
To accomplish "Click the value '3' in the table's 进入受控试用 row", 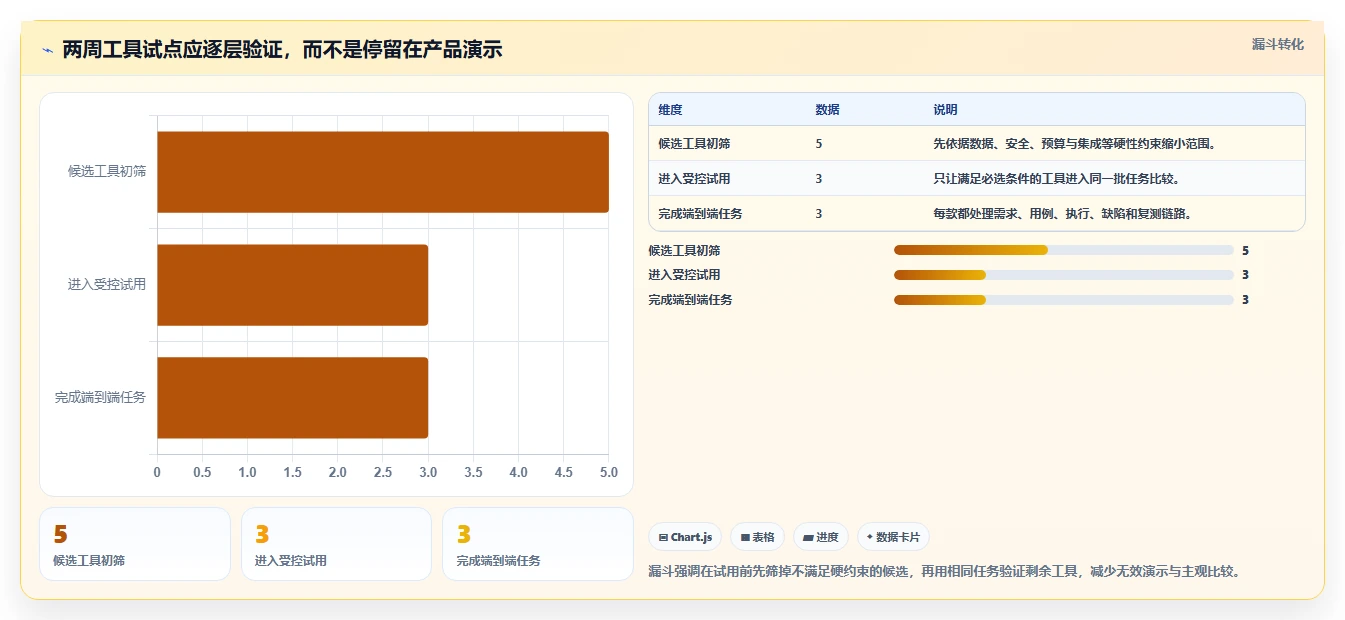I will 819,179.
